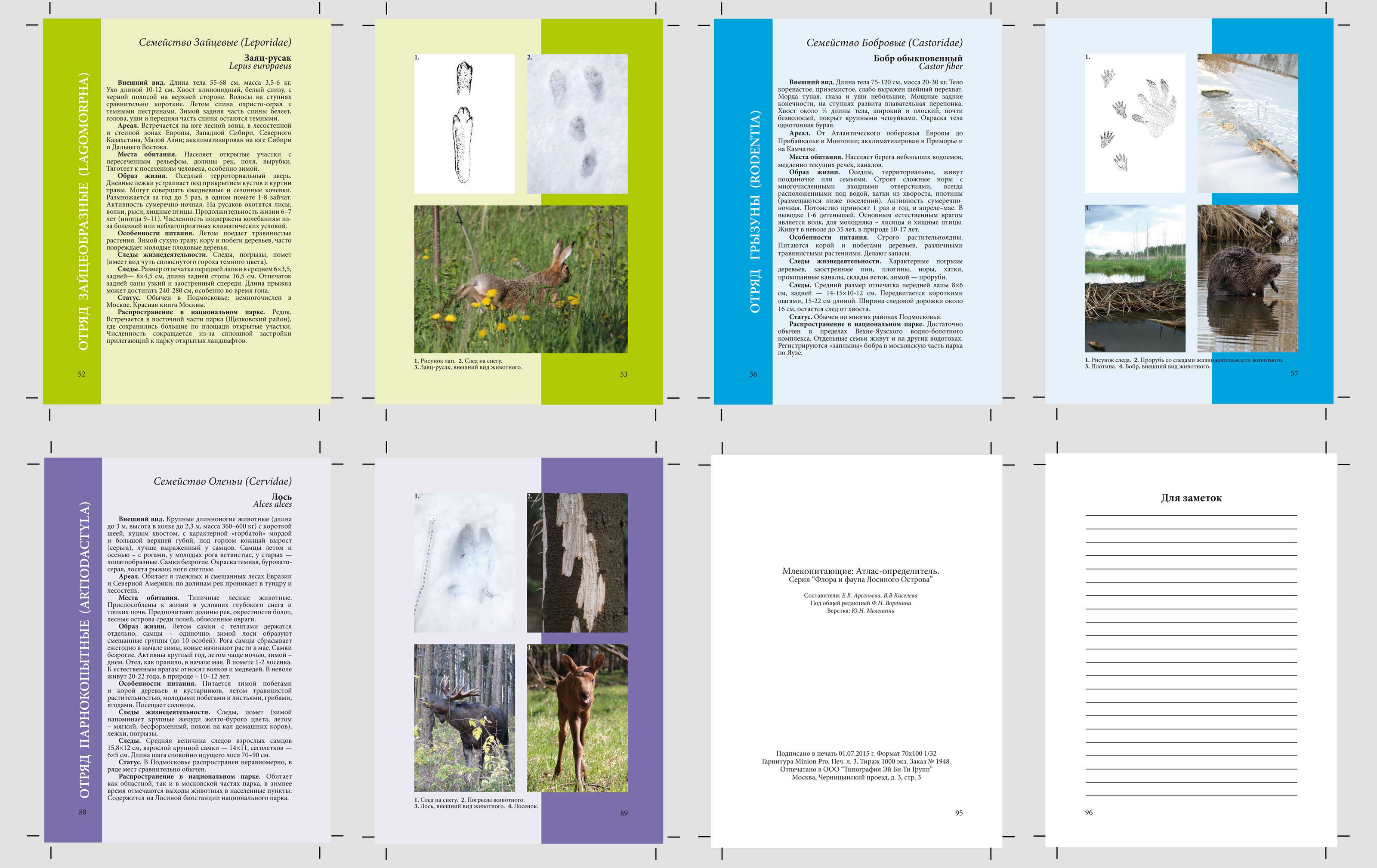Click the gnawed tree bark photo
The width and height of the screenshot is (1377, 868).
577,562
